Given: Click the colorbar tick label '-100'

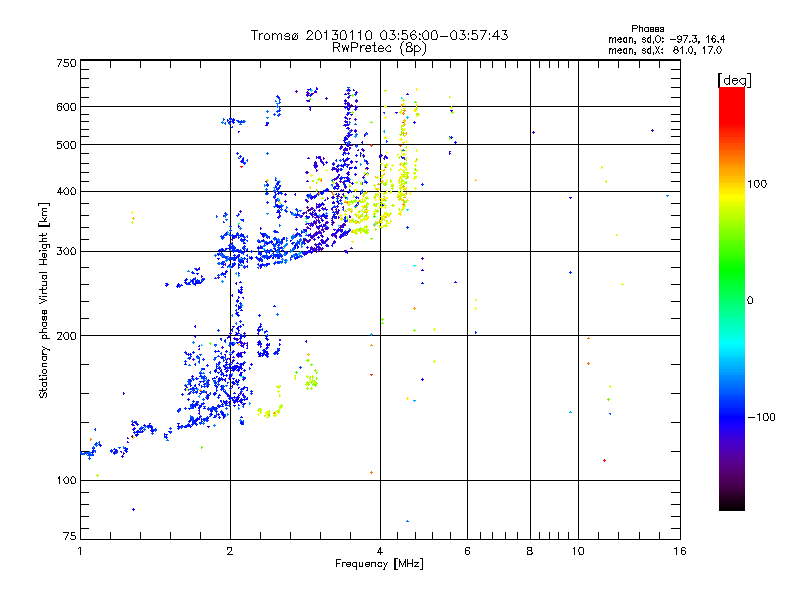Looking at the screenshot, I should click(x=761, y=417).
